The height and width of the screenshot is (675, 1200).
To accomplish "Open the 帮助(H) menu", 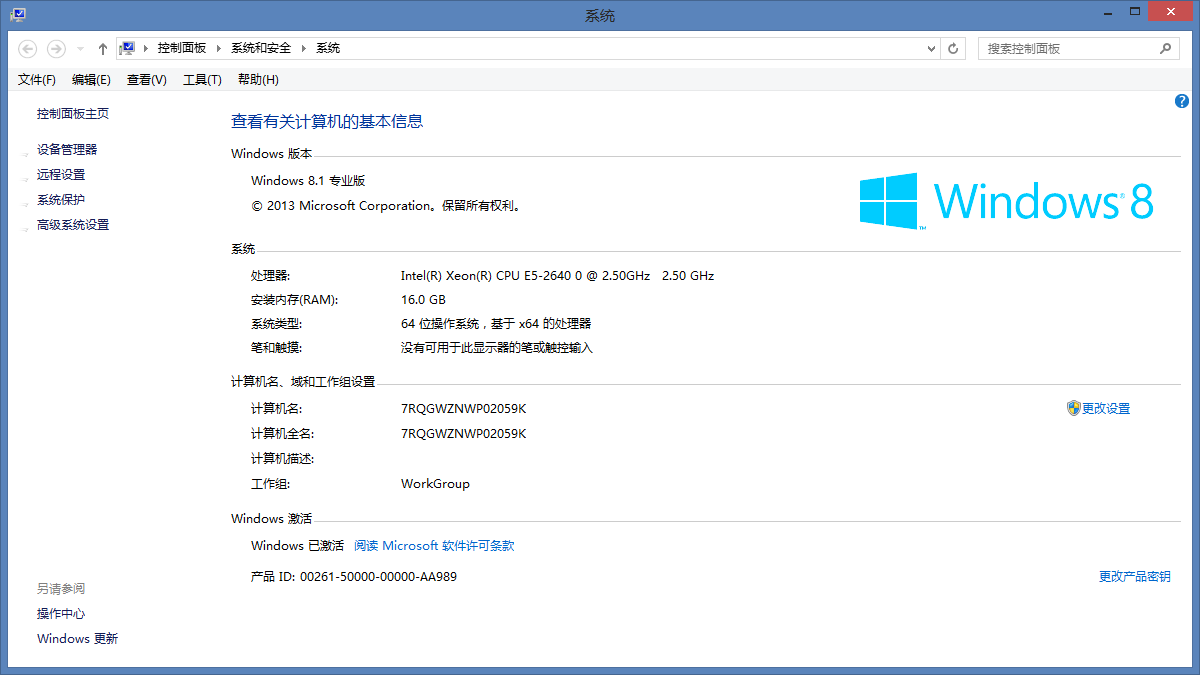I will pos(258,80).
